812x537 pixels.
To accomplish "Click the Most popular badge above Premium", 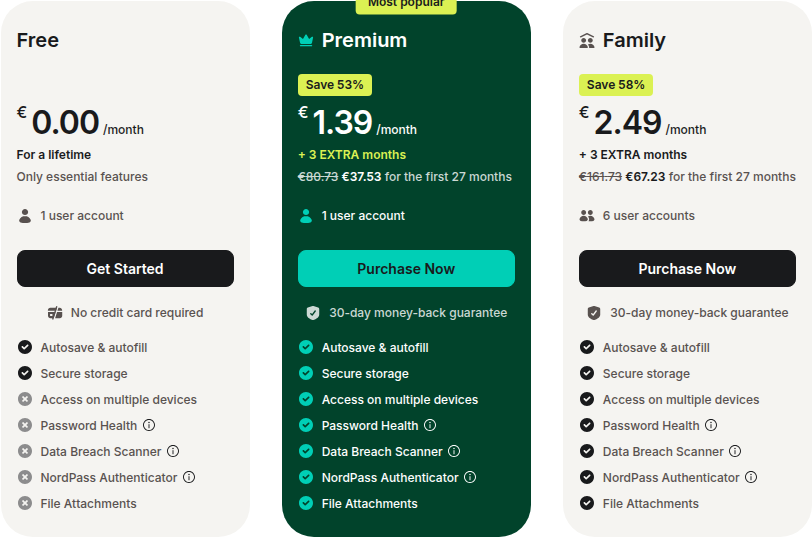I will coord(406,5).
